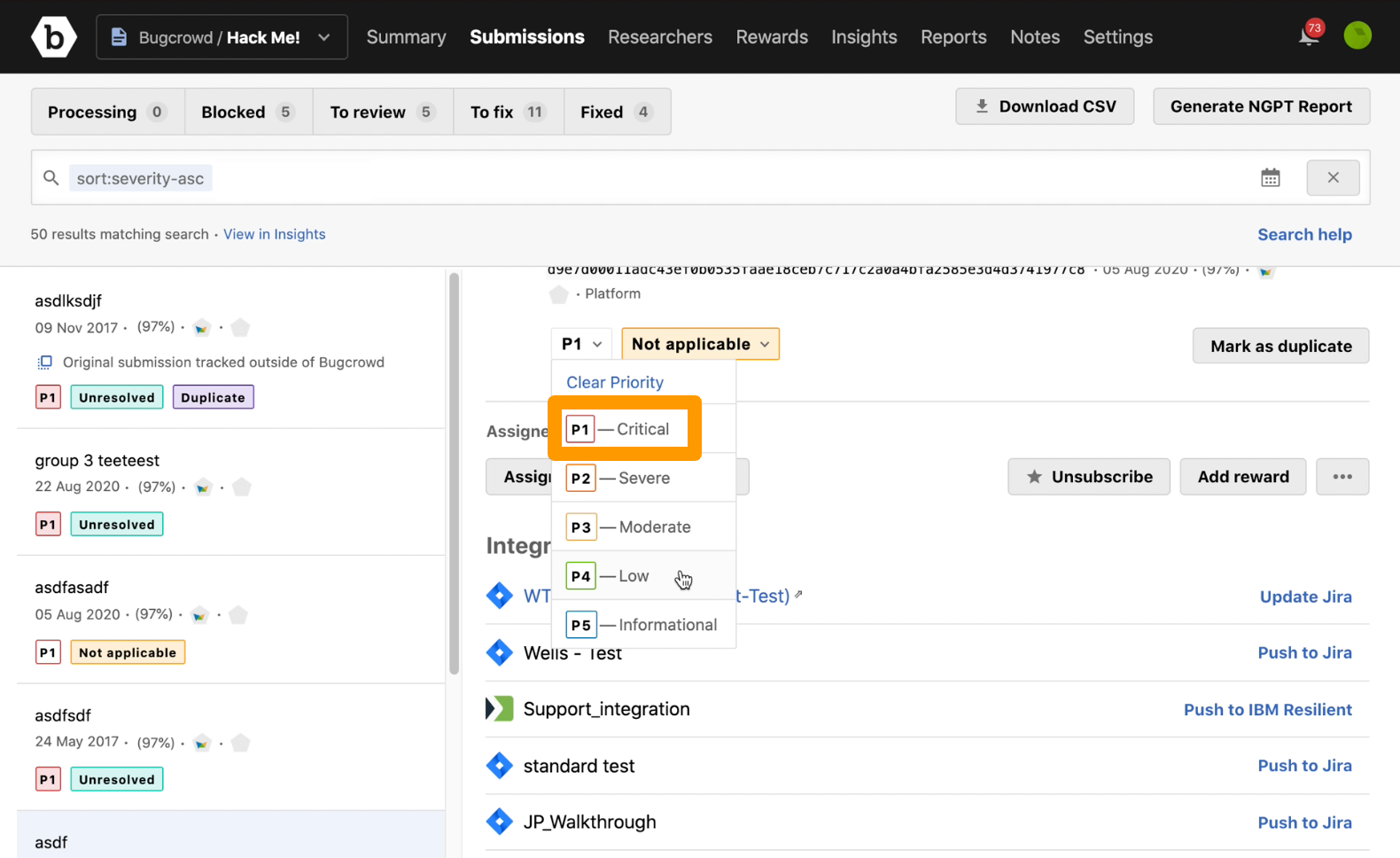Image resolution: width=1400 pixels, height=858 pixels.
Task: Open the Insights tab
Action: (864, 37)
